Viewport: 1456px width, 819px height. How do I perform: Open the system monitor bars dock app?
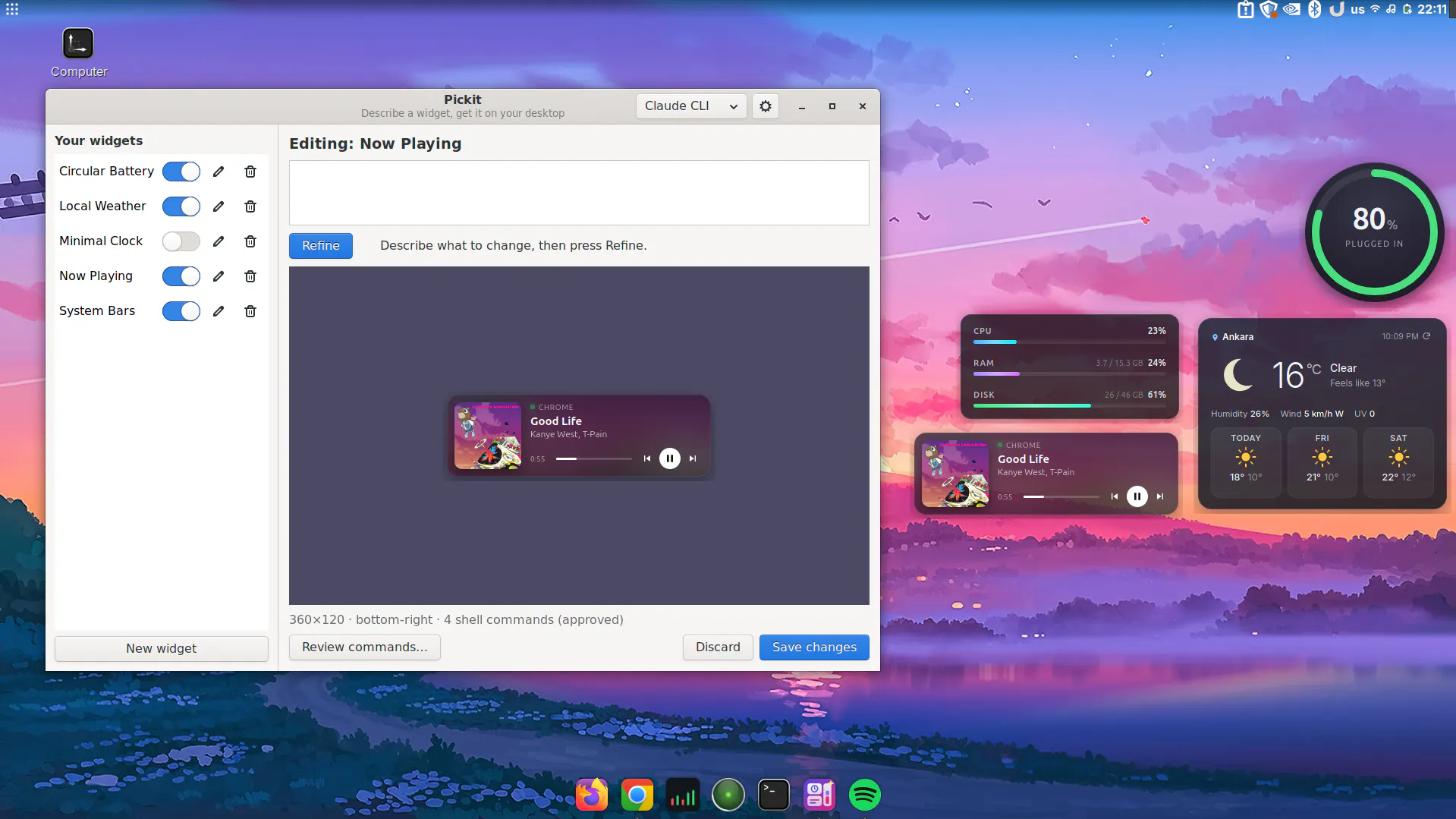pyautogui.click(x=683, y=795)
